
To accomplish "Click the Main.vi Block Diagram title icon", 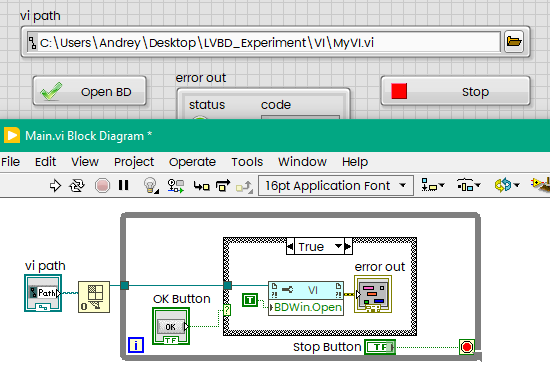I will click(12, 135).
